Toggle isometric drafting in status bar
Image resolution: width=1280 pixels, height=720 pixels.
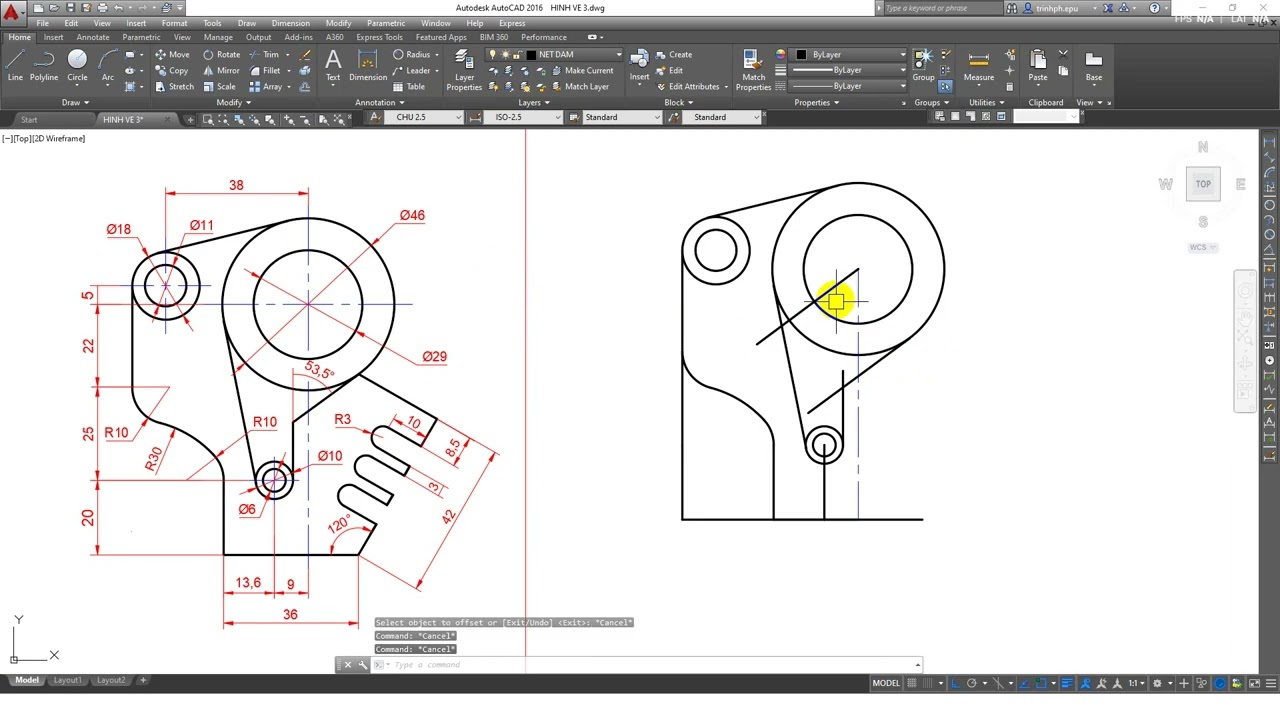pyautogui.click(x=997, y=684)
